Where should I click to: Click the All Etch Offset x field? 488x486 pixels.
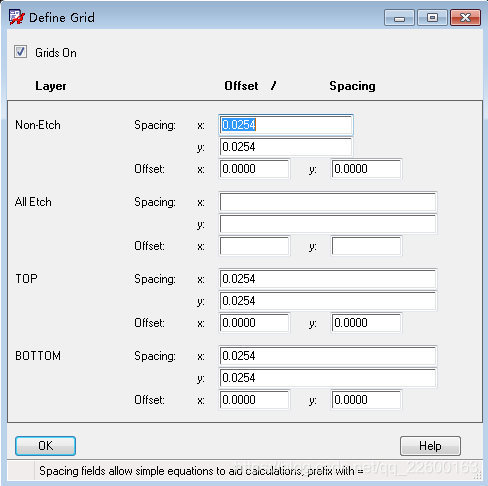(254, 246)
